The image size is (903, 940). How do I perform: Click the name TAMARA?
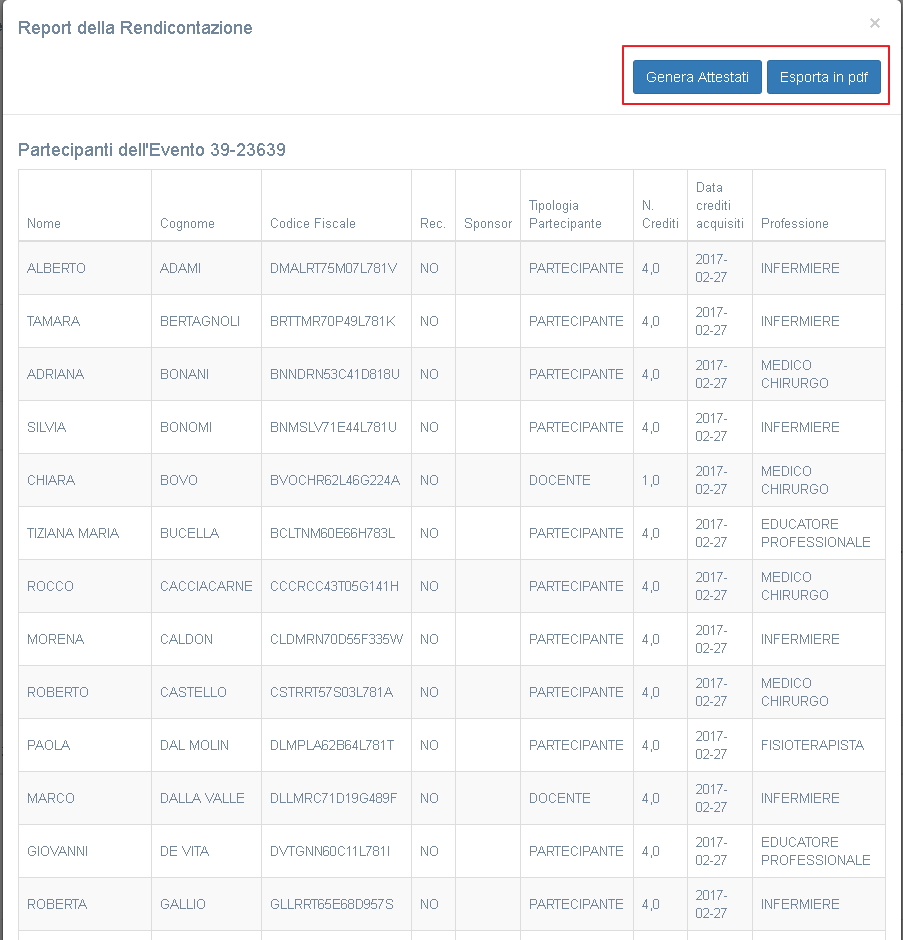click(53, 321)
